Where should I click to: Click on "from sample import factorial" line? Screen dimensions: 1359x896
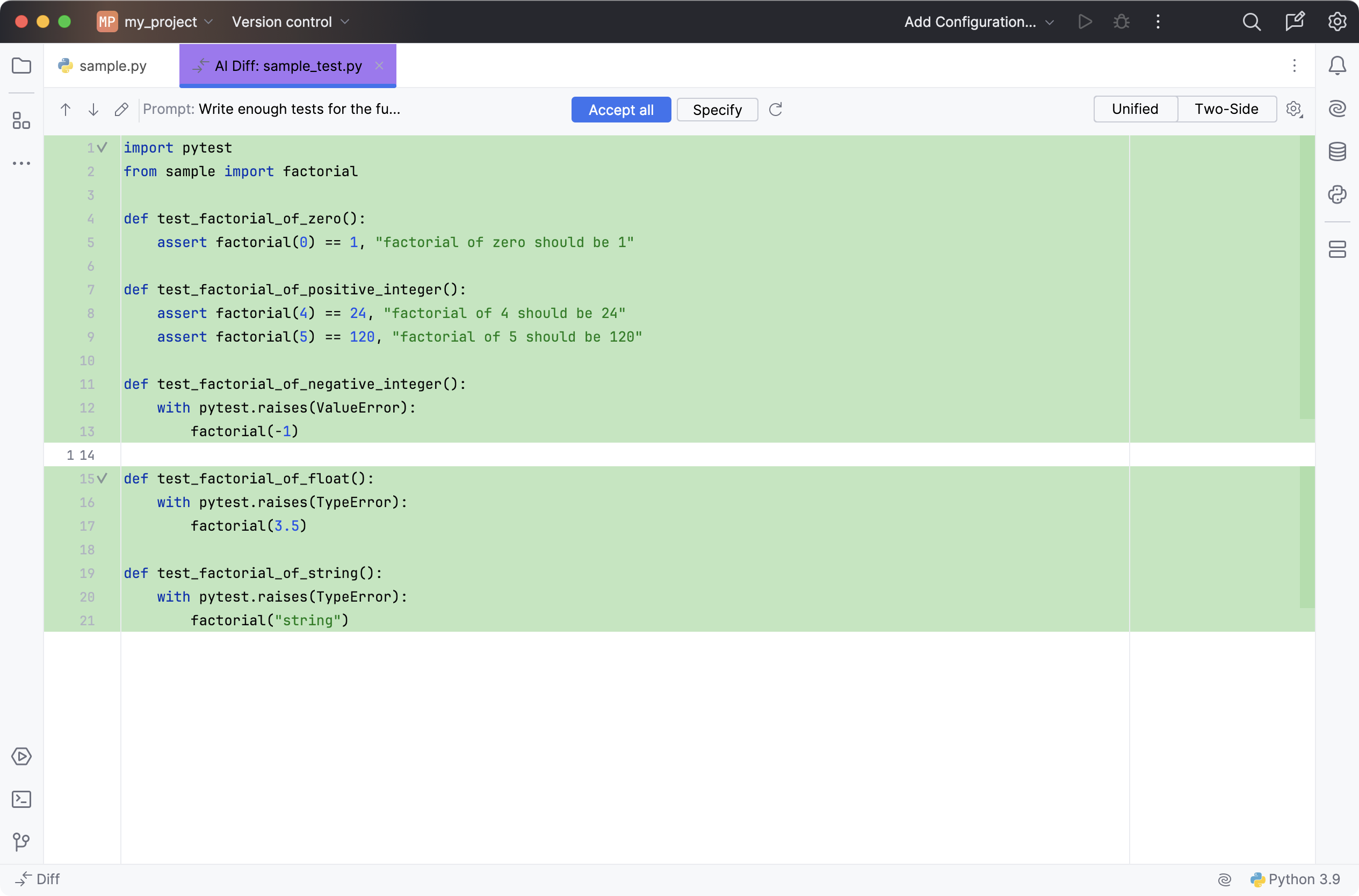tap(241, 171)
